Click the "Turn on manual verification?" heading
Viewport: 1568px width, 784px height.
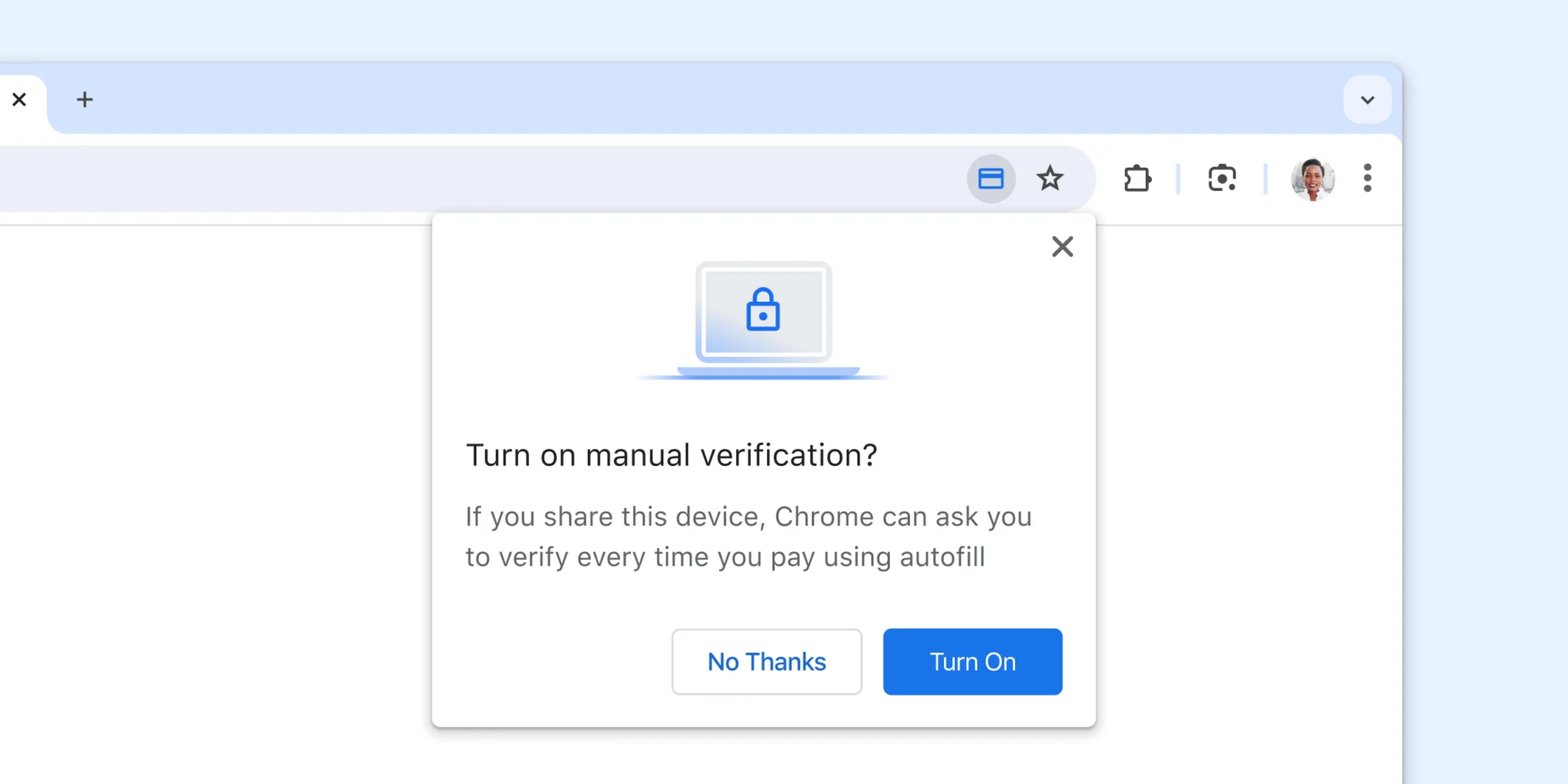click(x=671, y=455)
